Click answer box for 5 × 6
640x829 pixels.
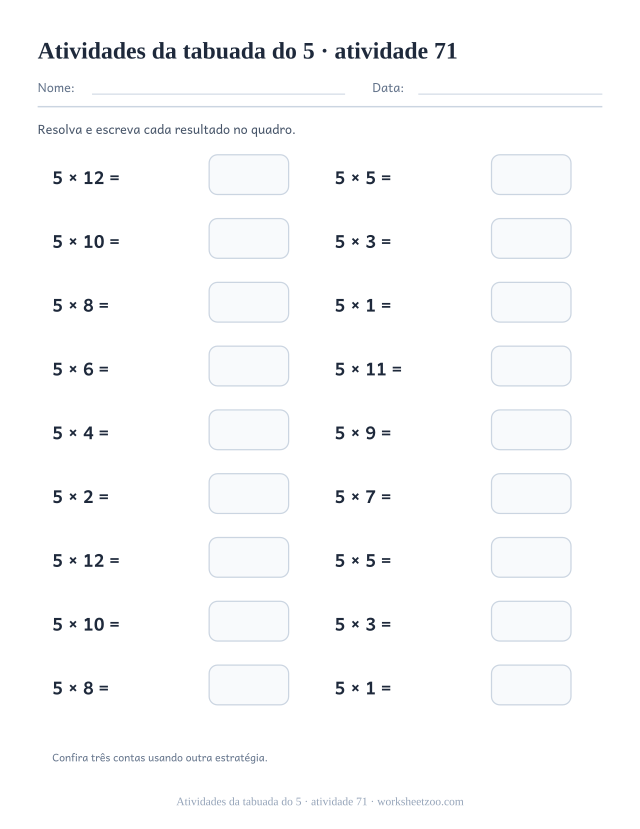point(249,366)
